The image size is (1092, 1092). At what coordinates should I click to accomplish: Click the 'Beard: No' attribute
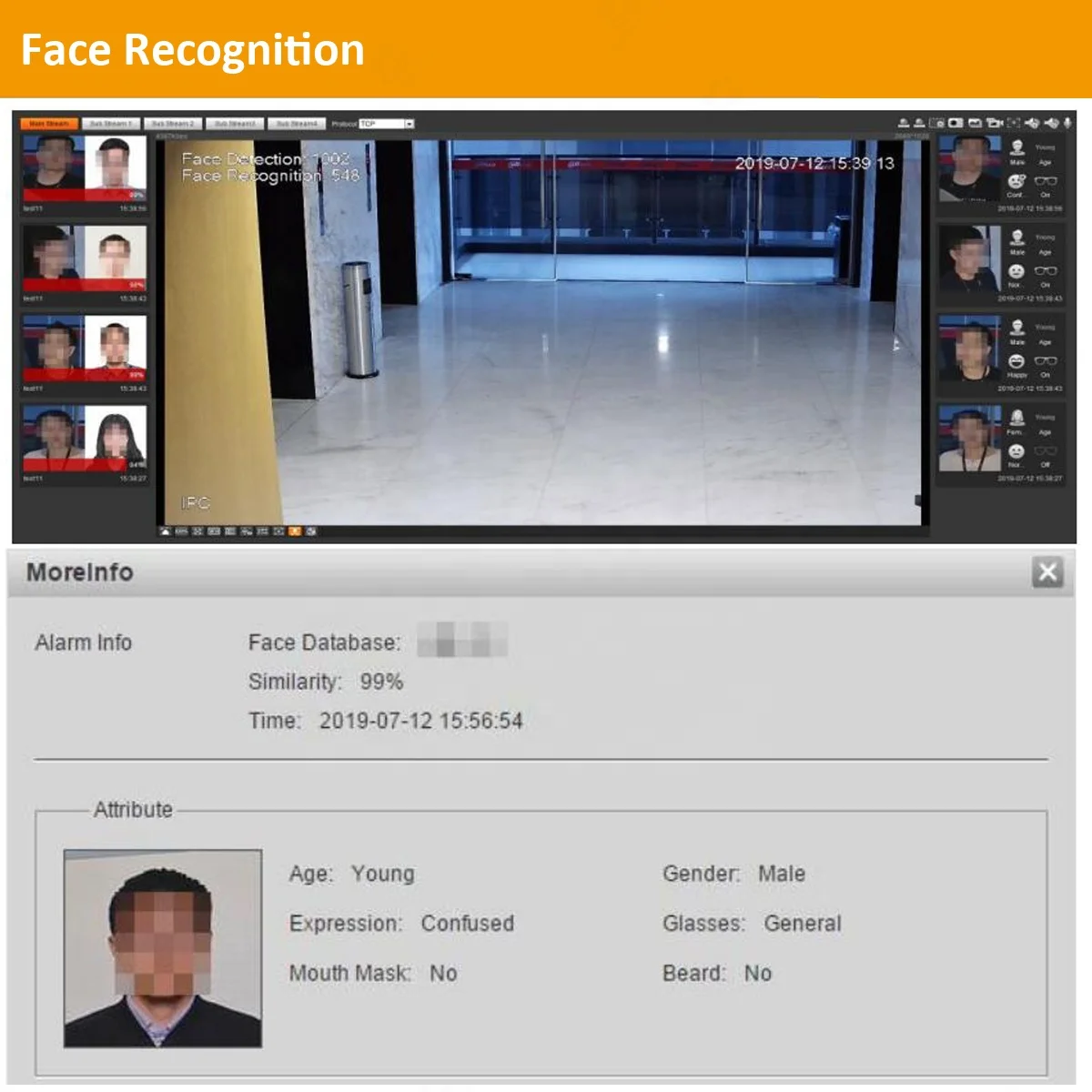point(717,974)
